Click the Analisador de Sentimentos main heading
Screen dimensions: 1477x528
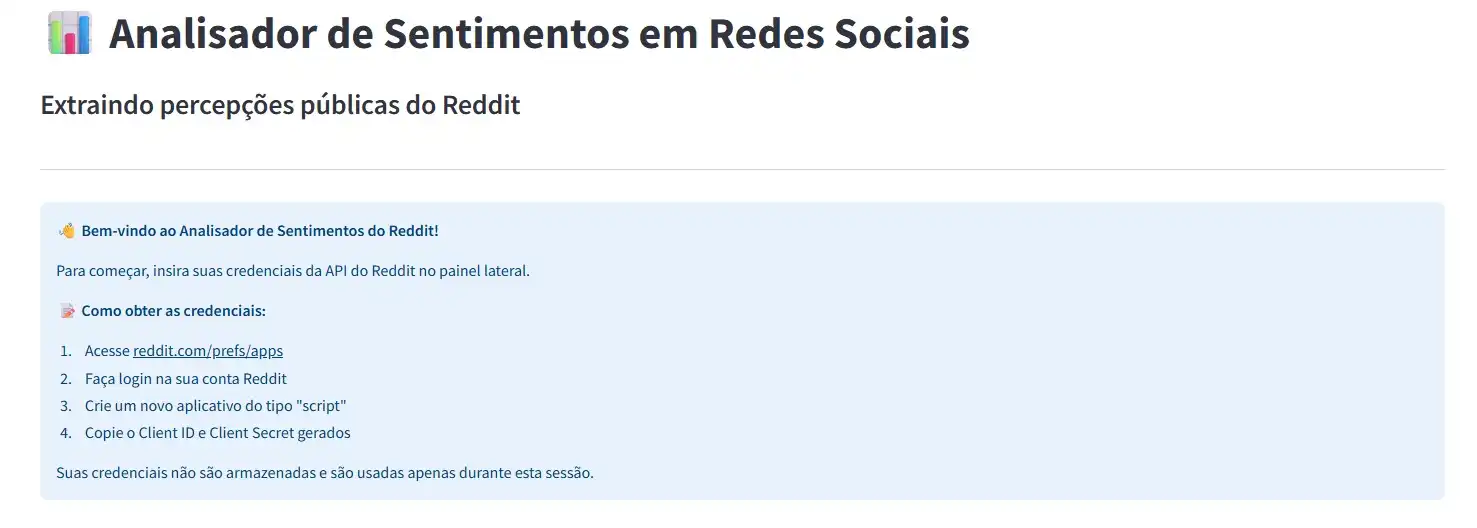coord(539,33)
